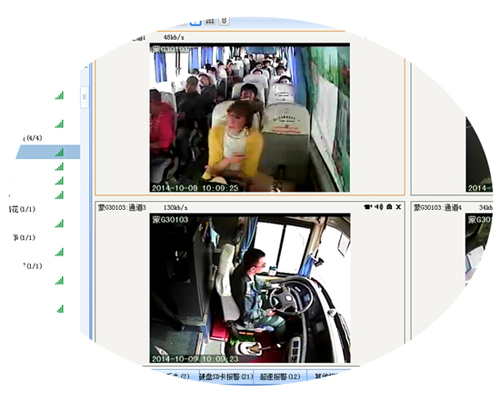This screenshot has height=400, width=500.
Task: Click the camera record icon of 通道3
Action: pos(368,207)
